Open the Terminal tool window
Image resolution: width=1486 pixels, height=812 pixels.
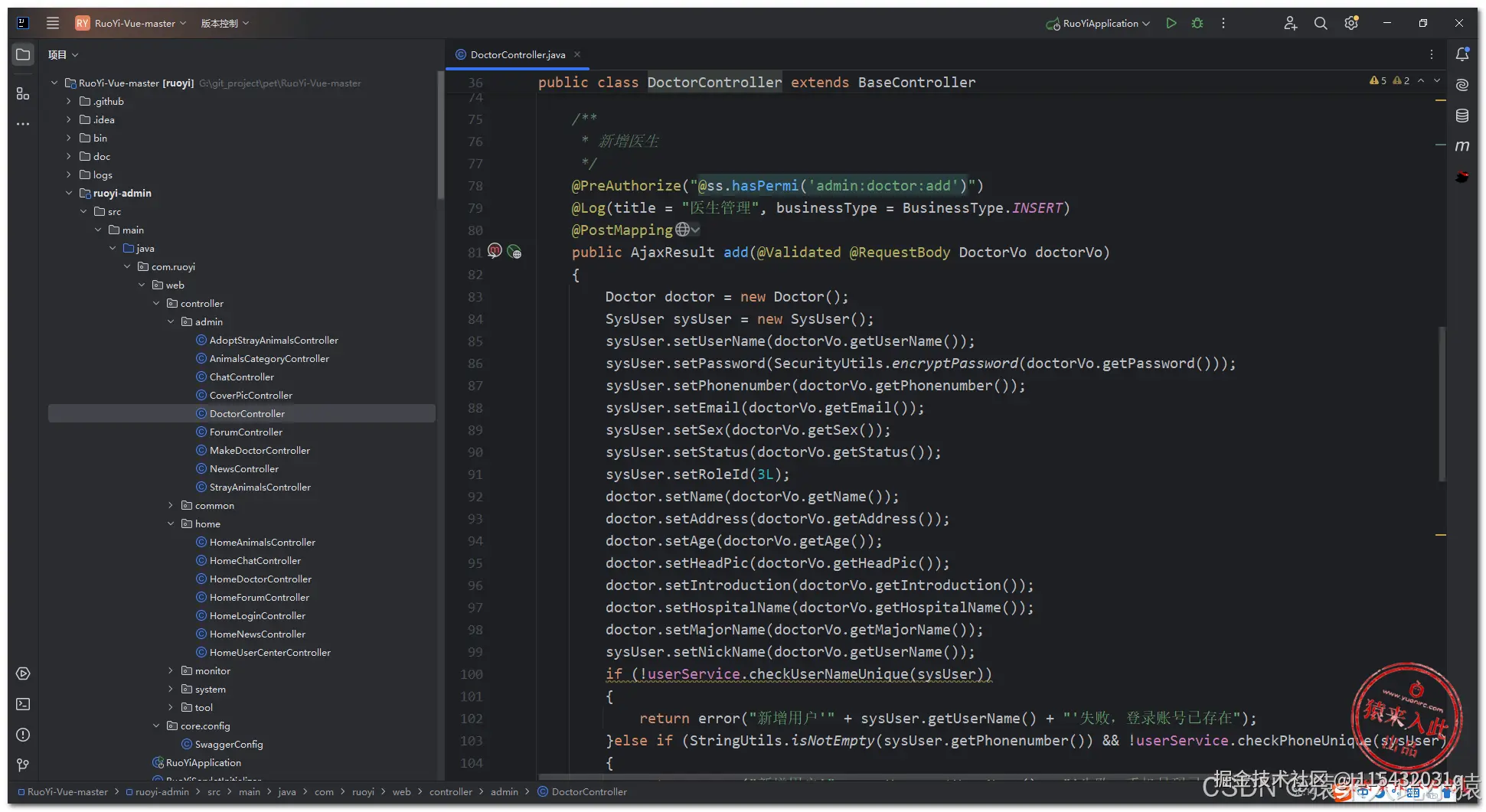pos(23,704)
